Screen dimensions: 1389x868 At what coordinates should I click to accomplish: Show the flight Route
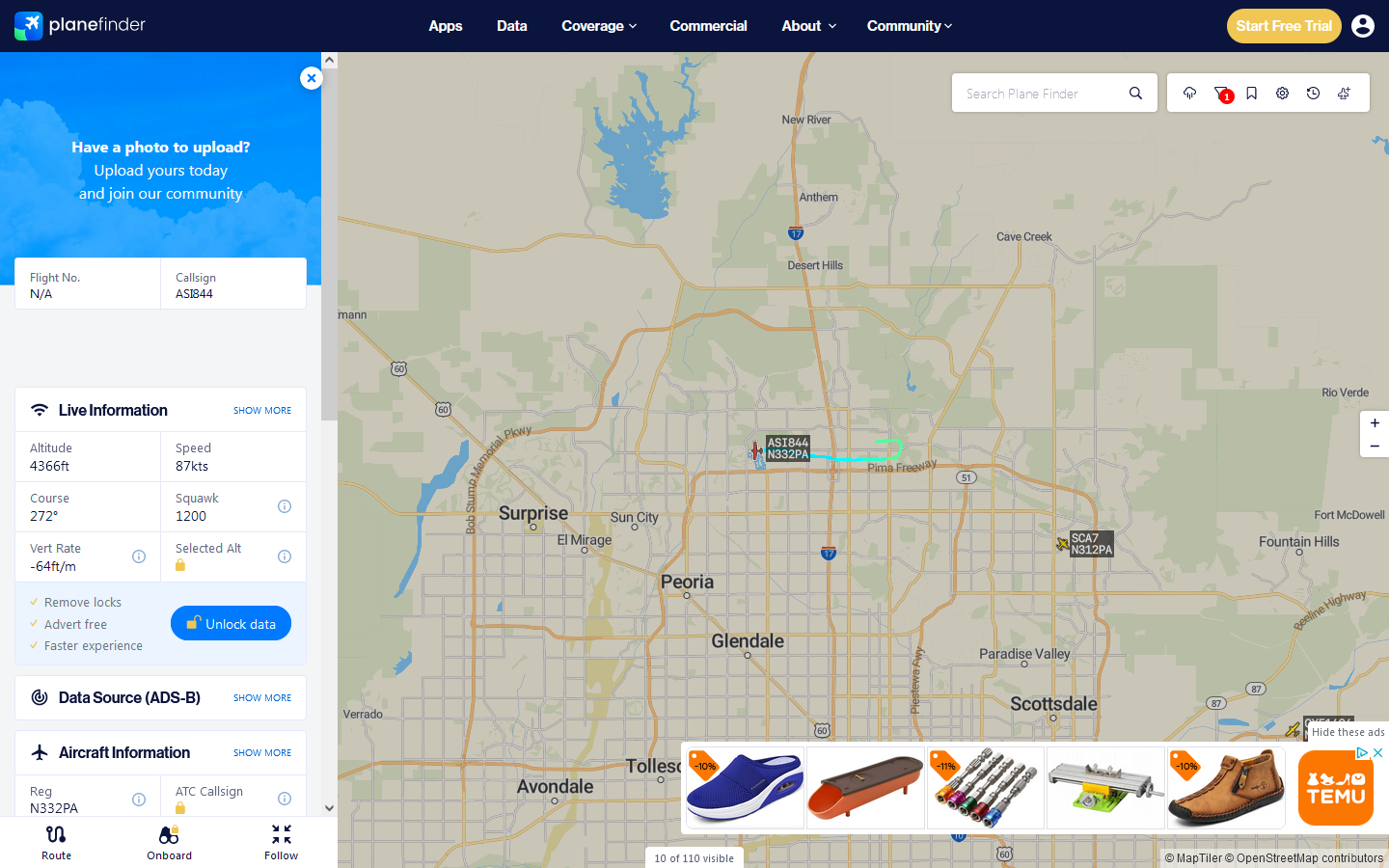point(56,842)
